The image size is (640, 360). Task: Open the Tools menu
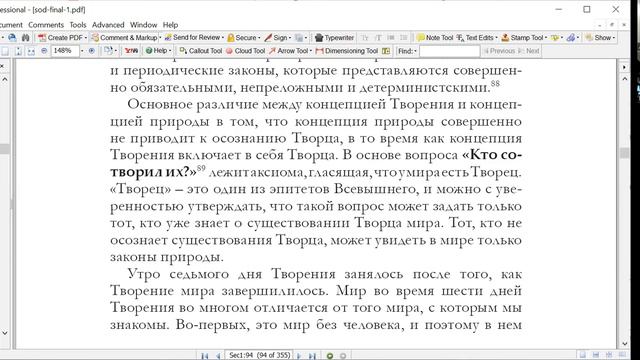coord(78,25)
